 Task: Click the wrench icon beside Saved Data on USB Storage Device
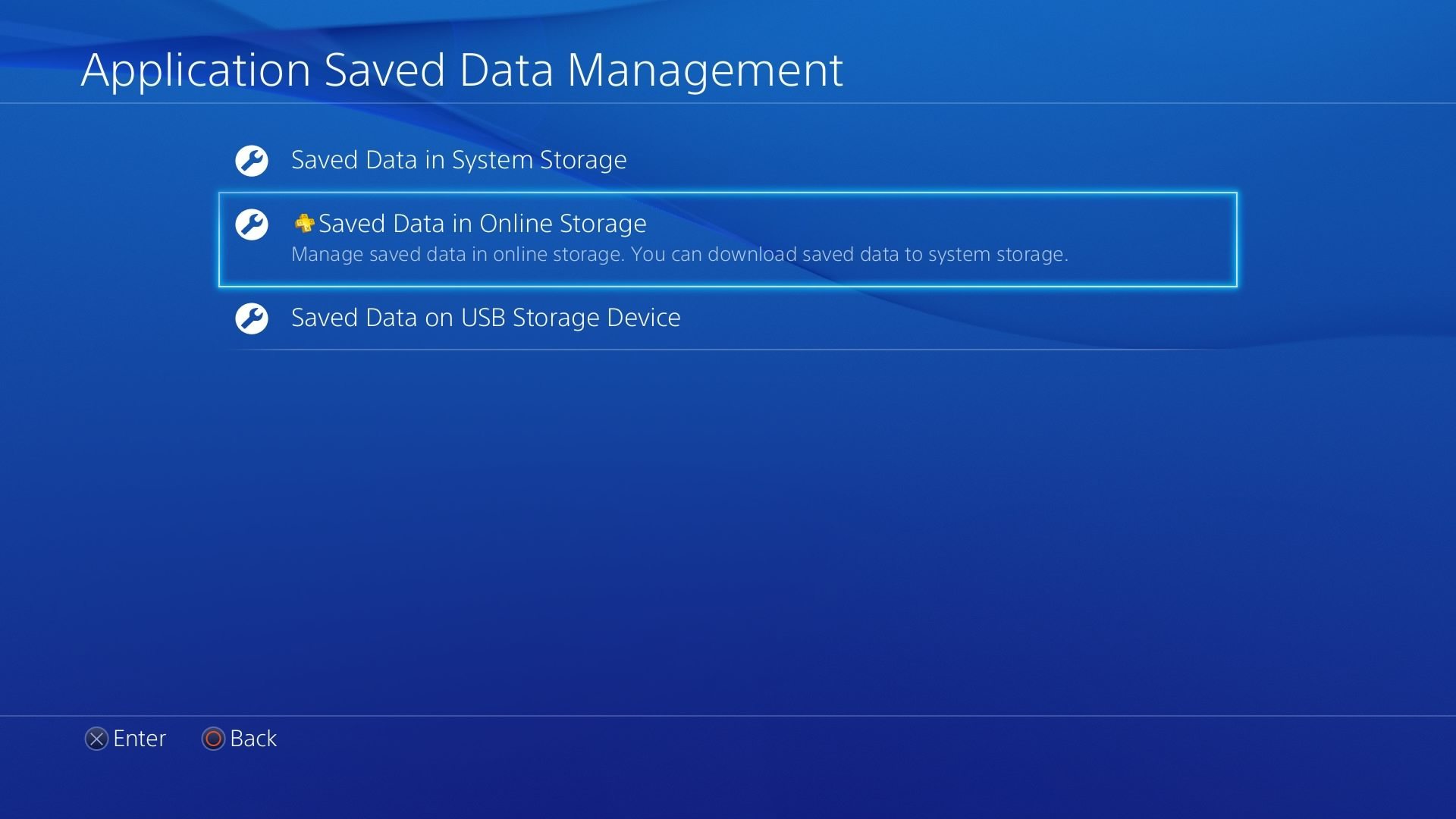pyautogui.click(x=252, y=318)
